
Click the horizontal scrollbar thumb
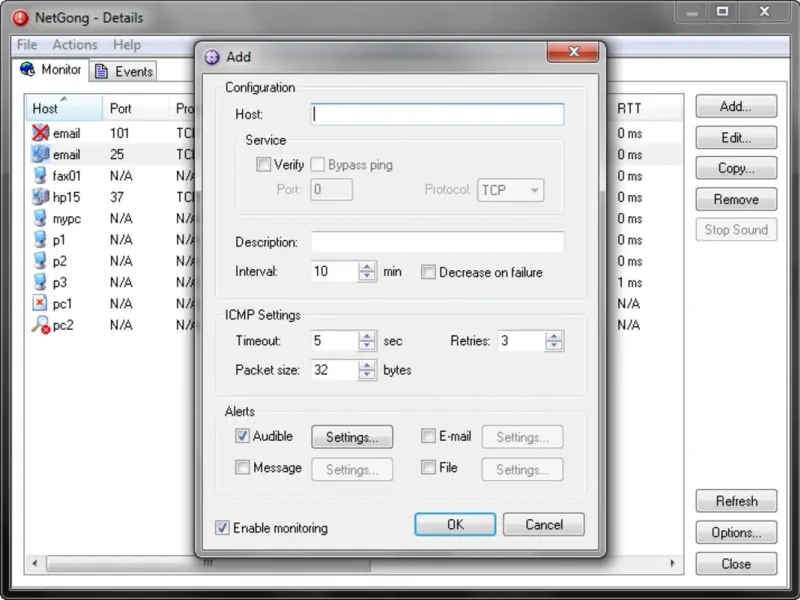click(208, 563)
